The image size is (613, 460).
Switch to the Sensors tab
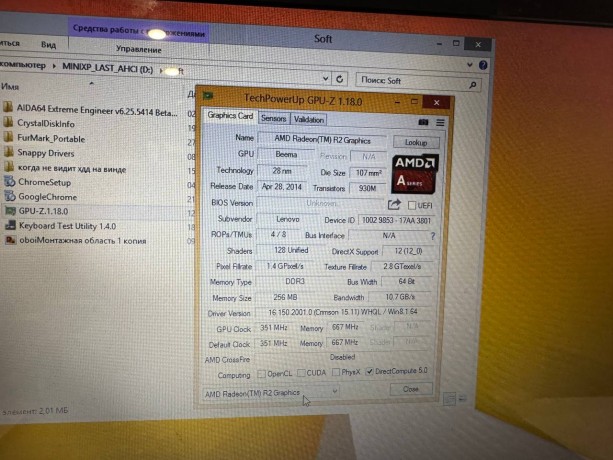click(274, 118)
